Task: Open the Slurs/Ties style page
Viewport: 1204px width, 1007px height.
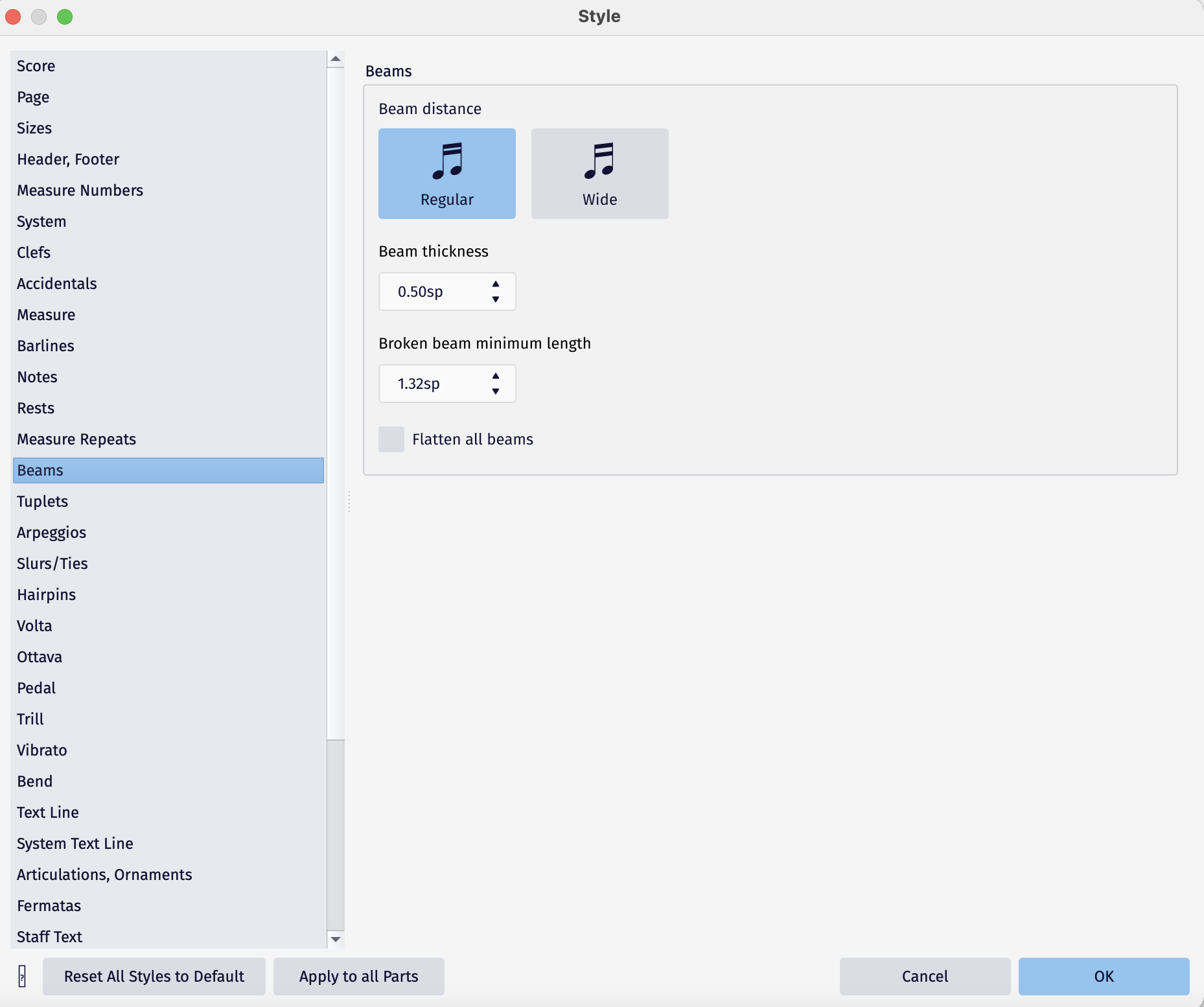Action: click(x=52, y=563)
